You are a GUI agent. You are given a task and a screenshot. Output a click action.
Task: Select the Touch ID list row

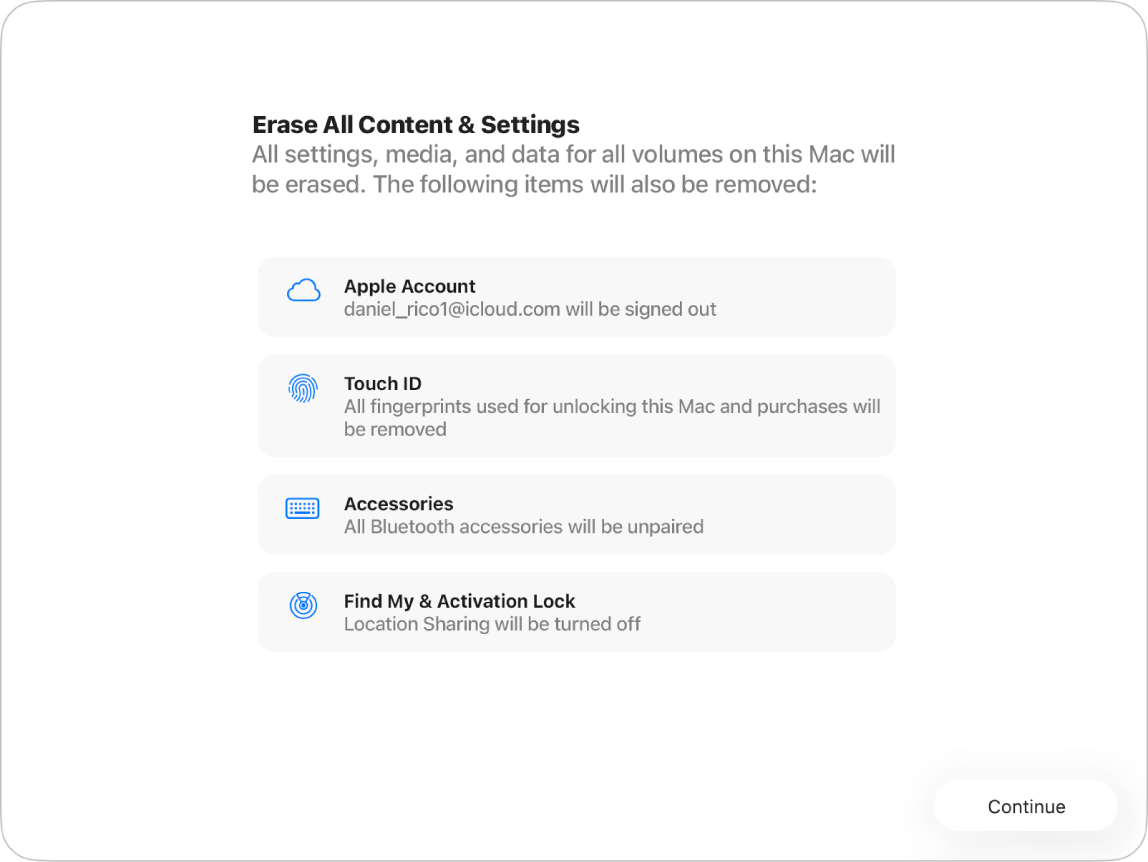[x=576, y=405]
